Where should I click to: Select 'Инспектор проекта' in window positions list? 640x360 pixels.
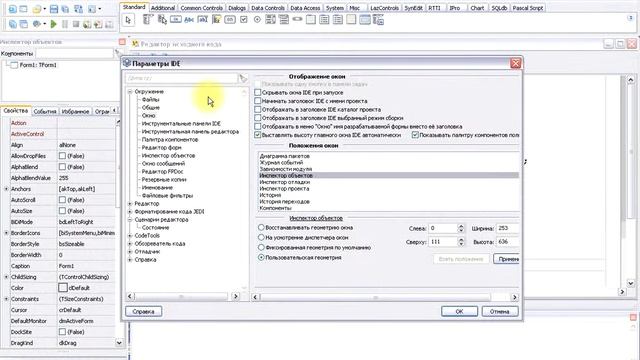(284, 189)
